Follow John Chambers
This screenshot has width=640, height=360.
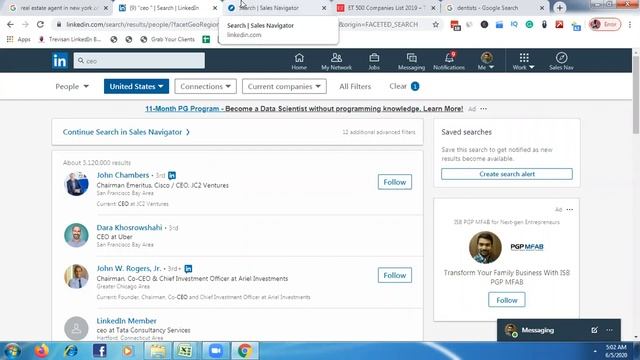click(x=395, y=182)
